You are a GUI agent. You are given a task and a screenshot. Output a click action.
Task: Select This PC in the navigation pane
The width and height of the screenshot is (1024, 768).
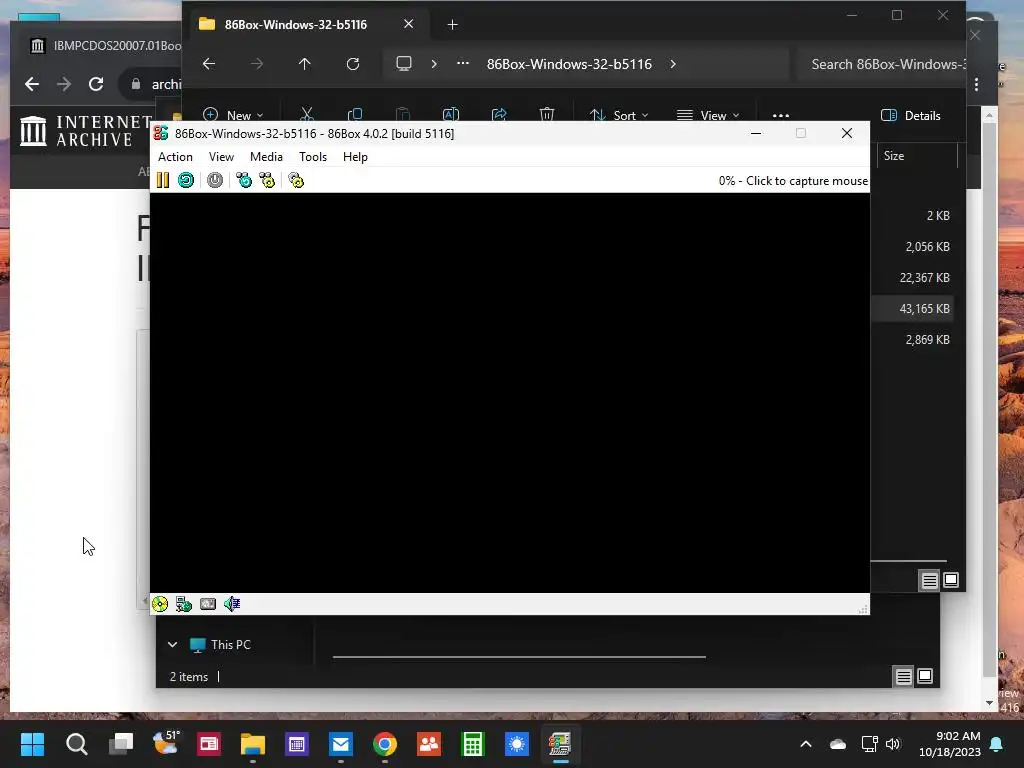(230, 645)
